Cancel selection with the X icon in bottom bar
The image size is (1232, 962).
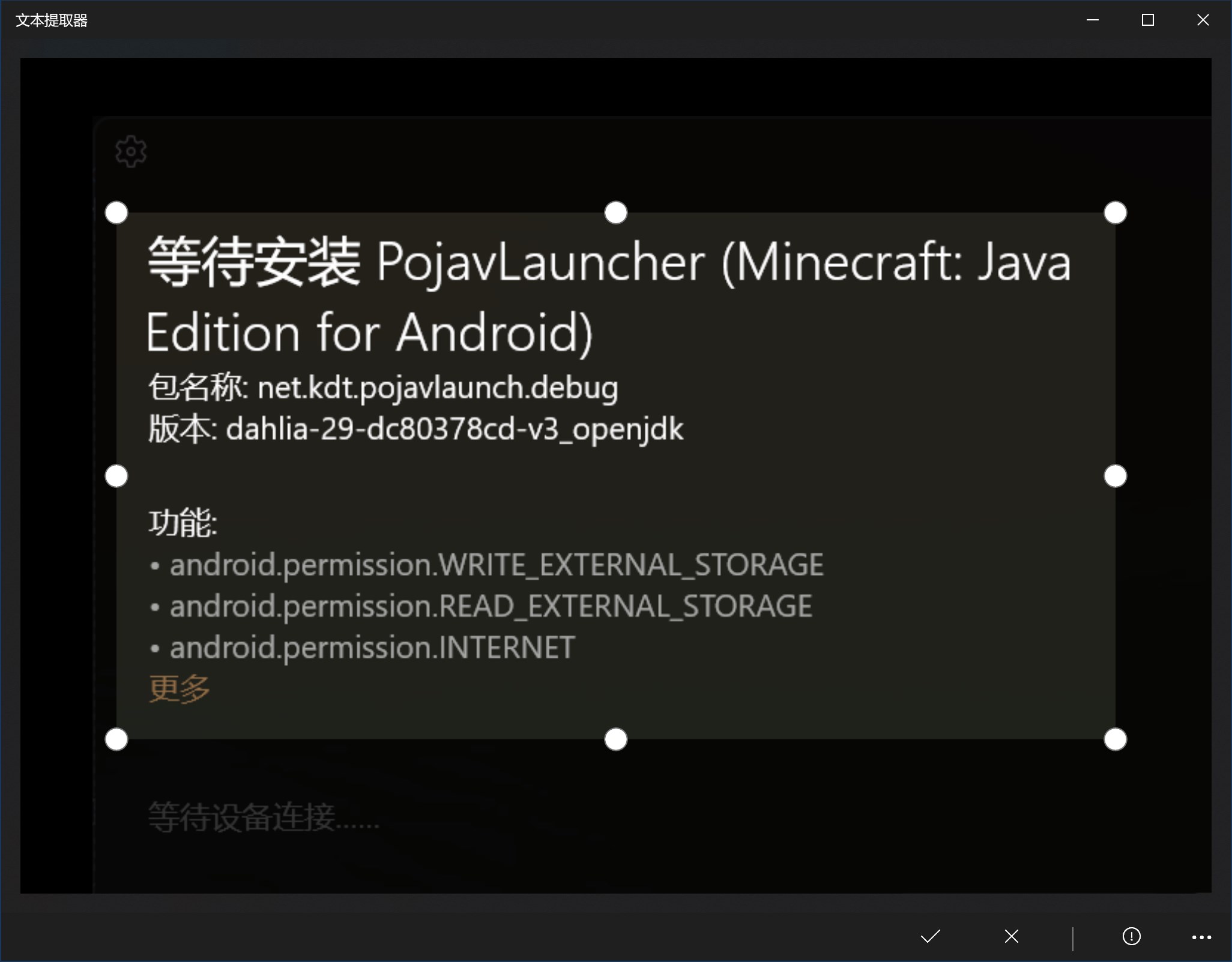[1012, 936]
